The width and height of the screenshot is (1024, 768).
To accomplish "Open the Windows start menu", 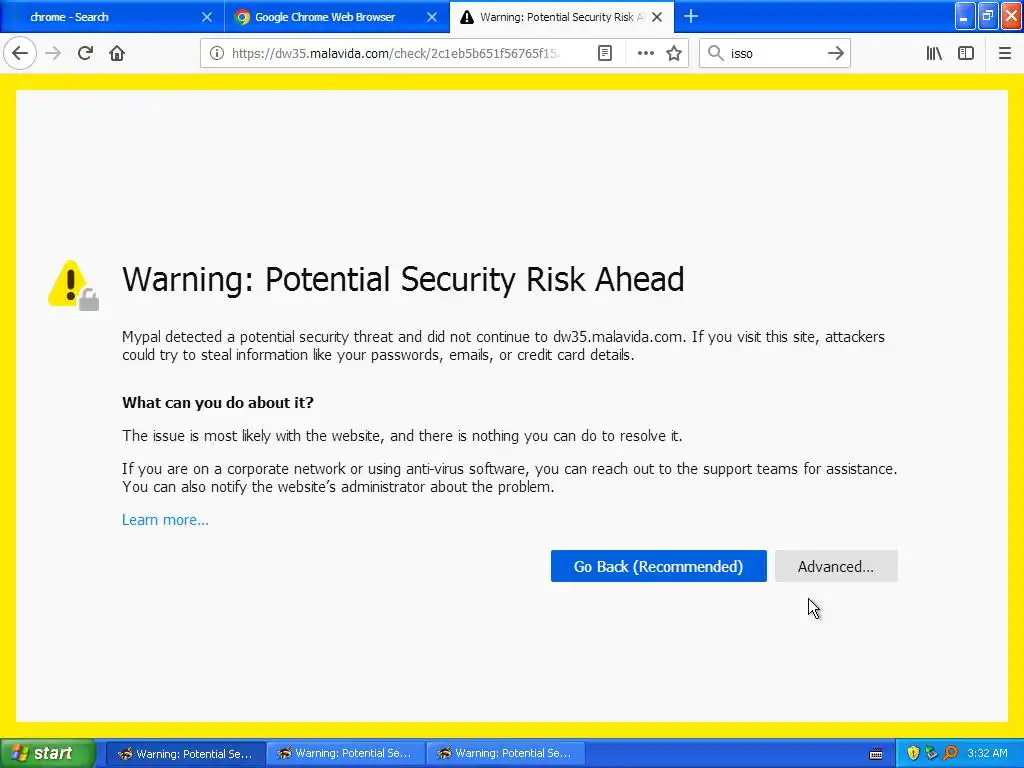I will click(47, 754).
